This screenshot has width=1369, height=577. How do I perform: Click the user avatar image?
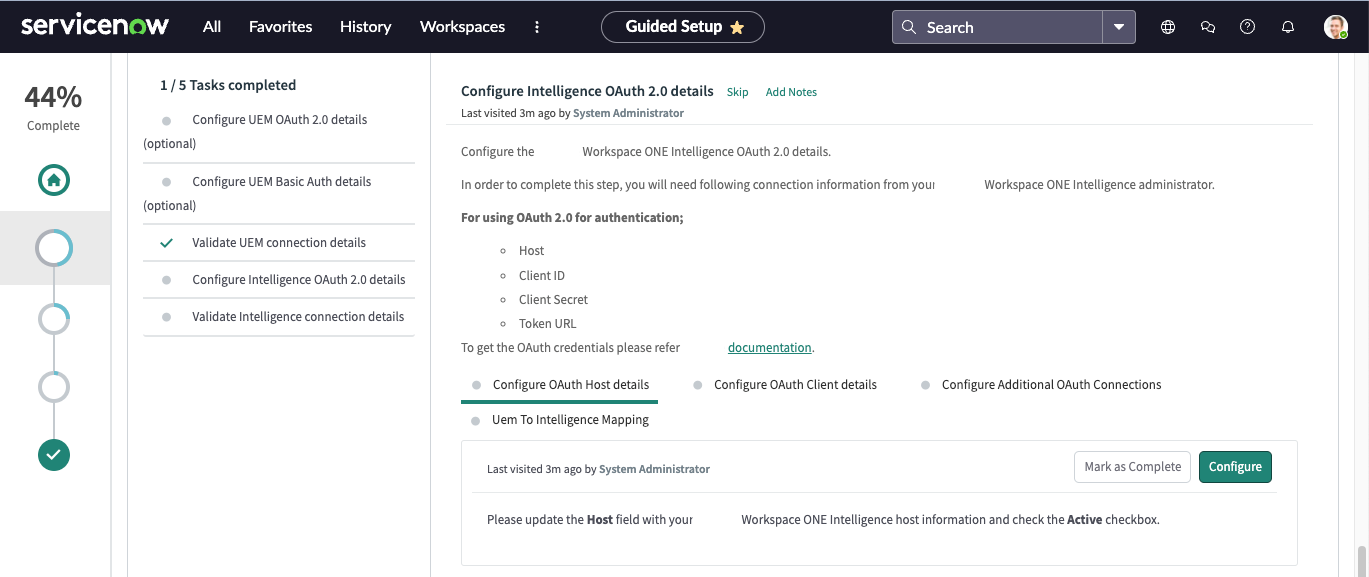point(1335,26)
